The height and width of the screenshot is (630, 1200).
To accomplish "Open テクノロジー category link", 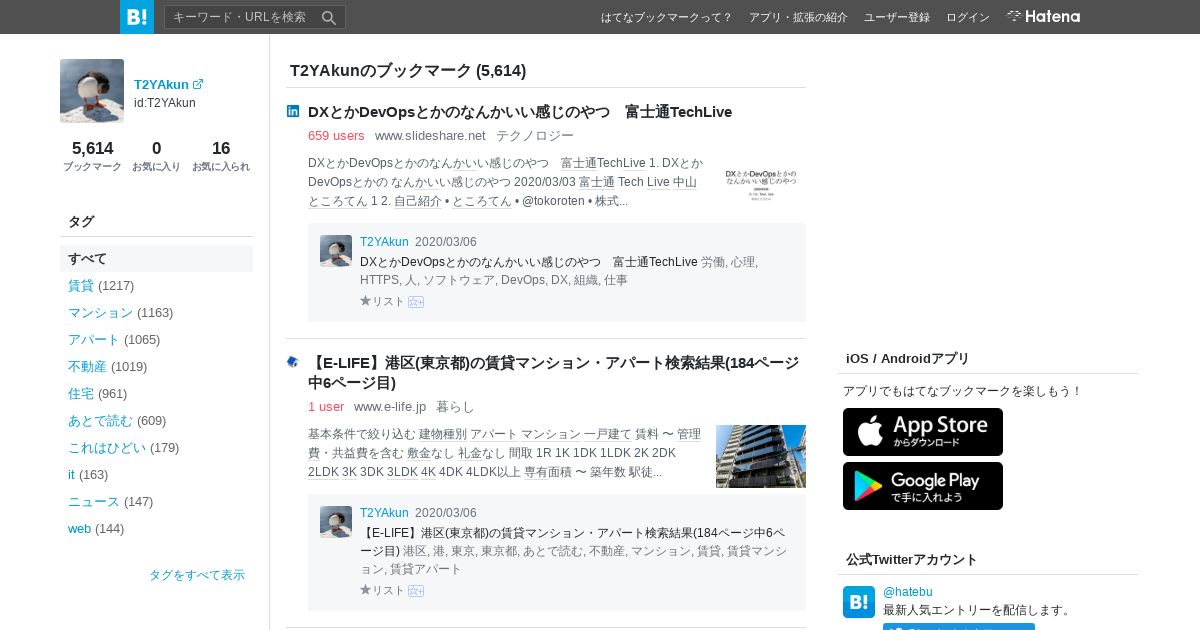I will (535, 135).
